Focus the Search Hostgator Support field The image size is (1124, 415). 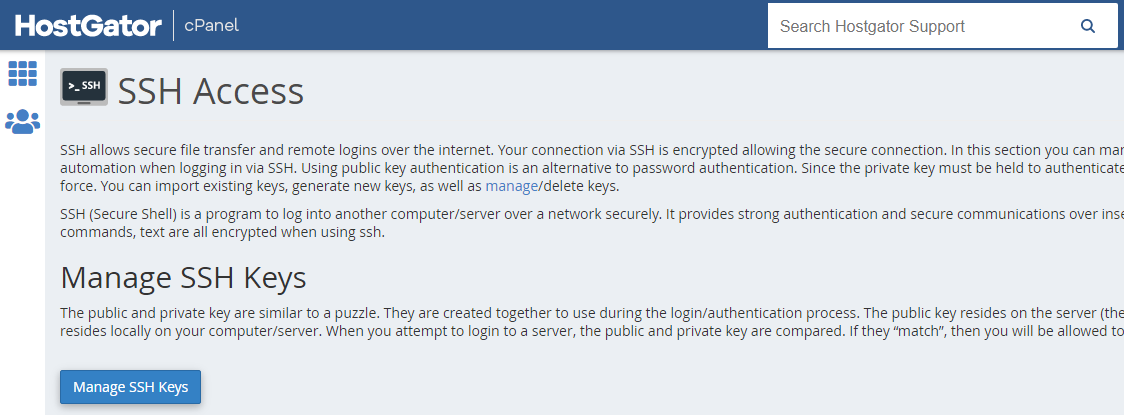920,26
